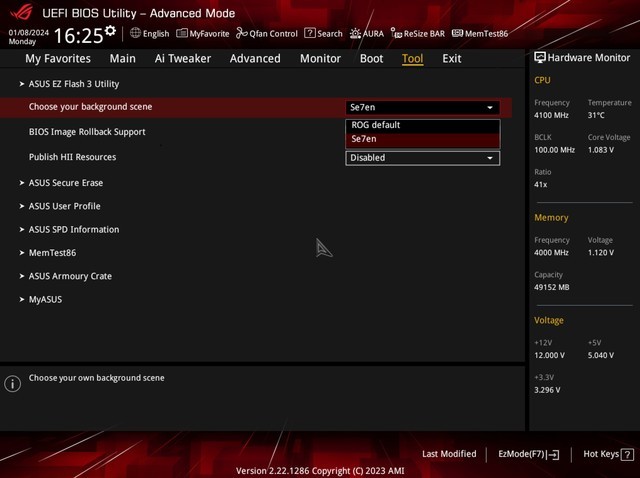The height and width of the screenshot is (478, 640).
Task: Open the Exit tab
Action: coord(452,58)
